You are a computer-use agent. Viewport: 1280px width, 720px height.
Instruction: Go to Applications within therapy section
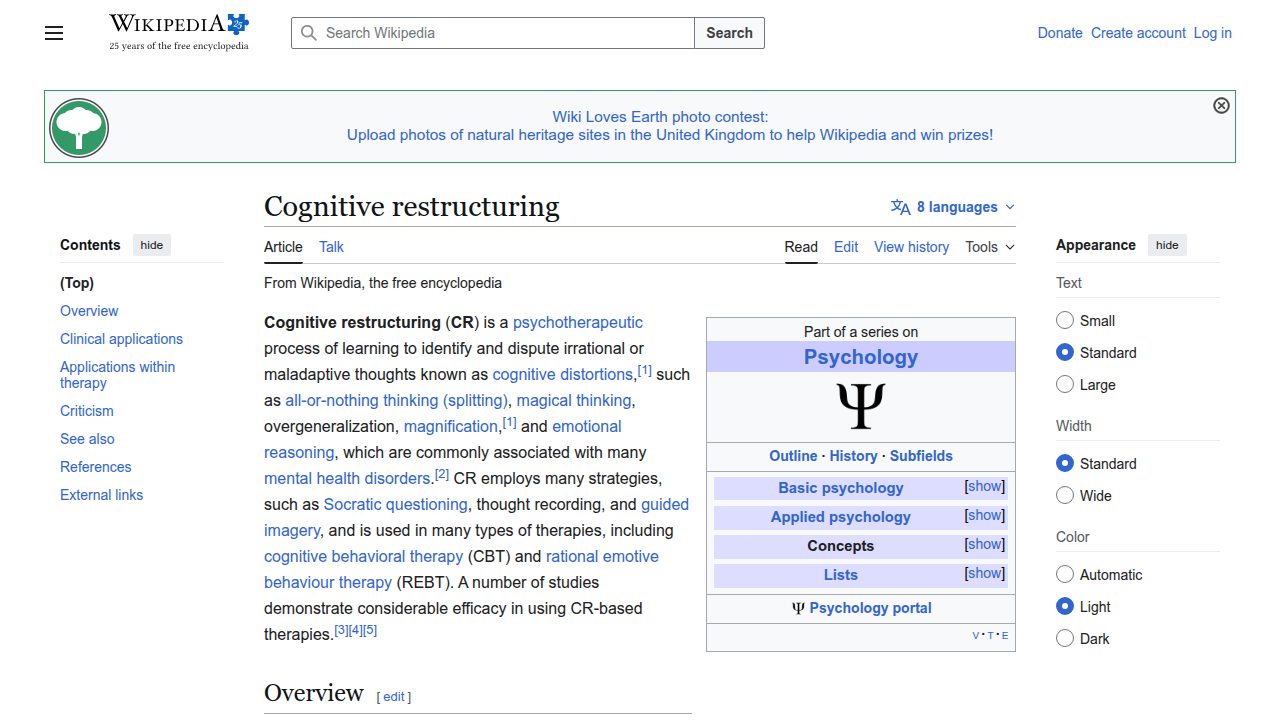[x=117, y=375]
